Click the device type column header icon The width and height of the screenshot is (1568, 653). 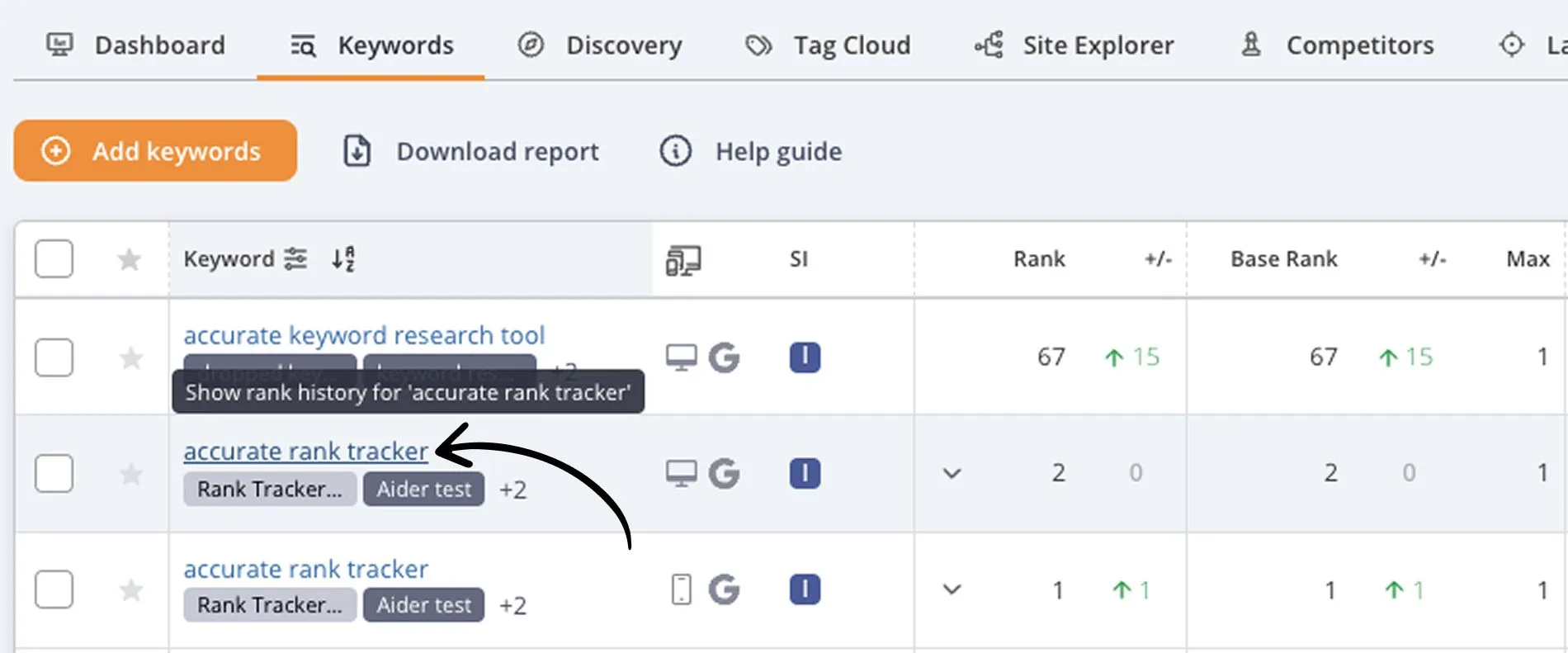pos(682,261)
